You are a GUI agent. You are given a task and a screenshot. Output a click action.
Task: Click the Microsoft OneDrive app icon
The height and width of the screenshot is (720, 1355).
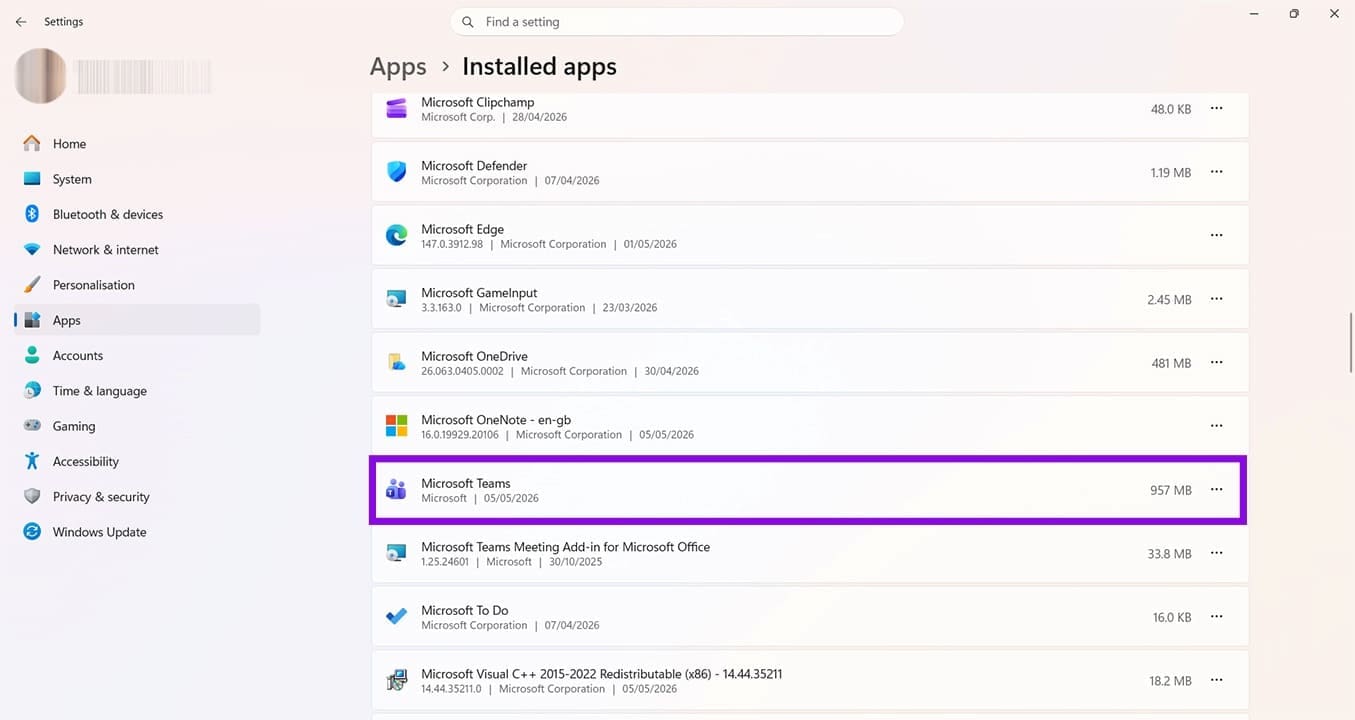click(x=397, y=363)
